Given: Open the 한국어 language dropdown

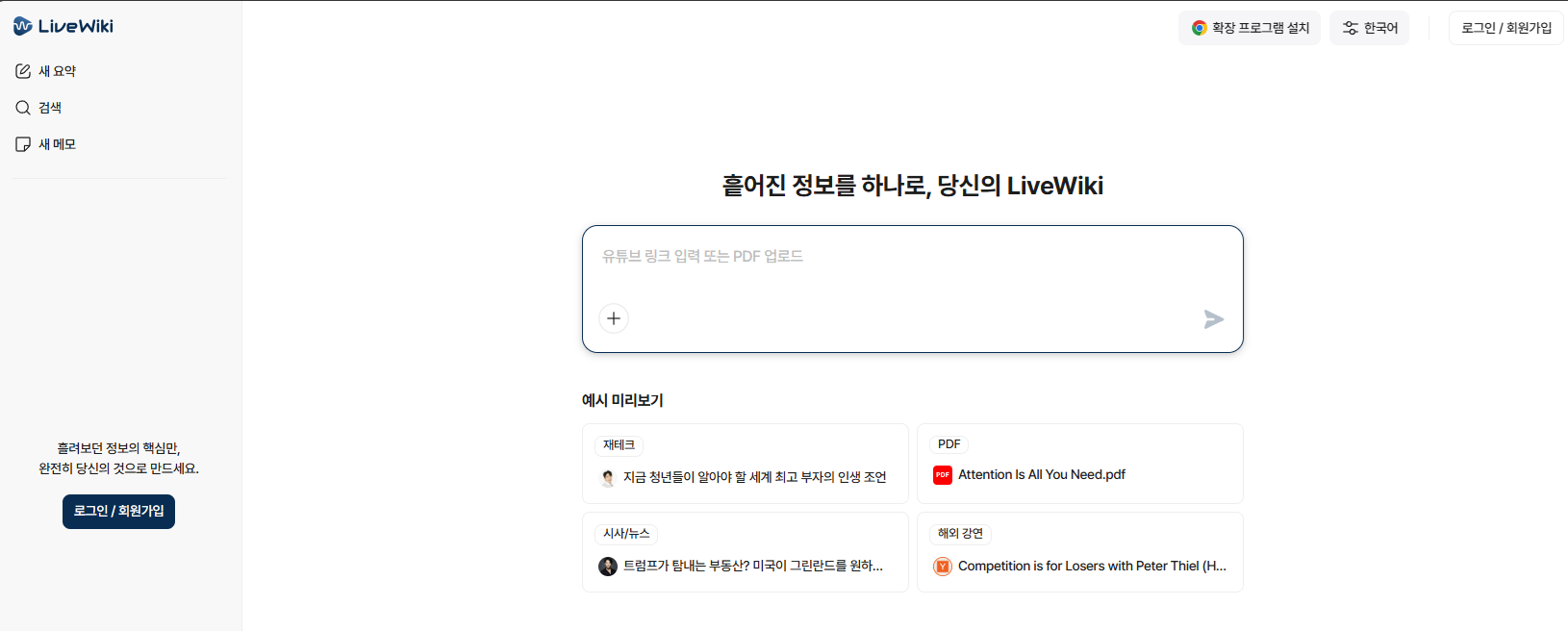Looking at the screenshot, I should click(1370, 28).
